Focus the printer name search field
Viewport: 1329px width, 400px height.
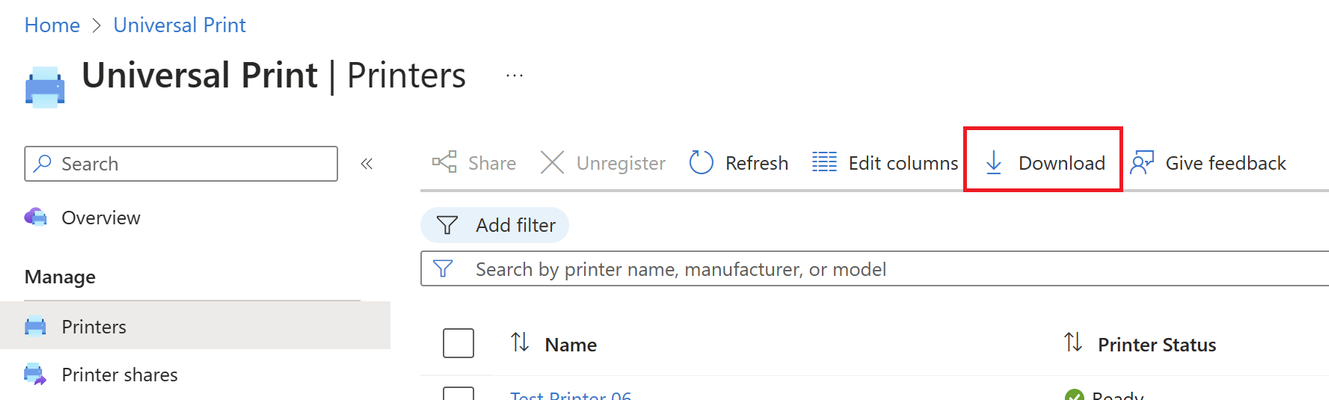(x=875, y=269)
